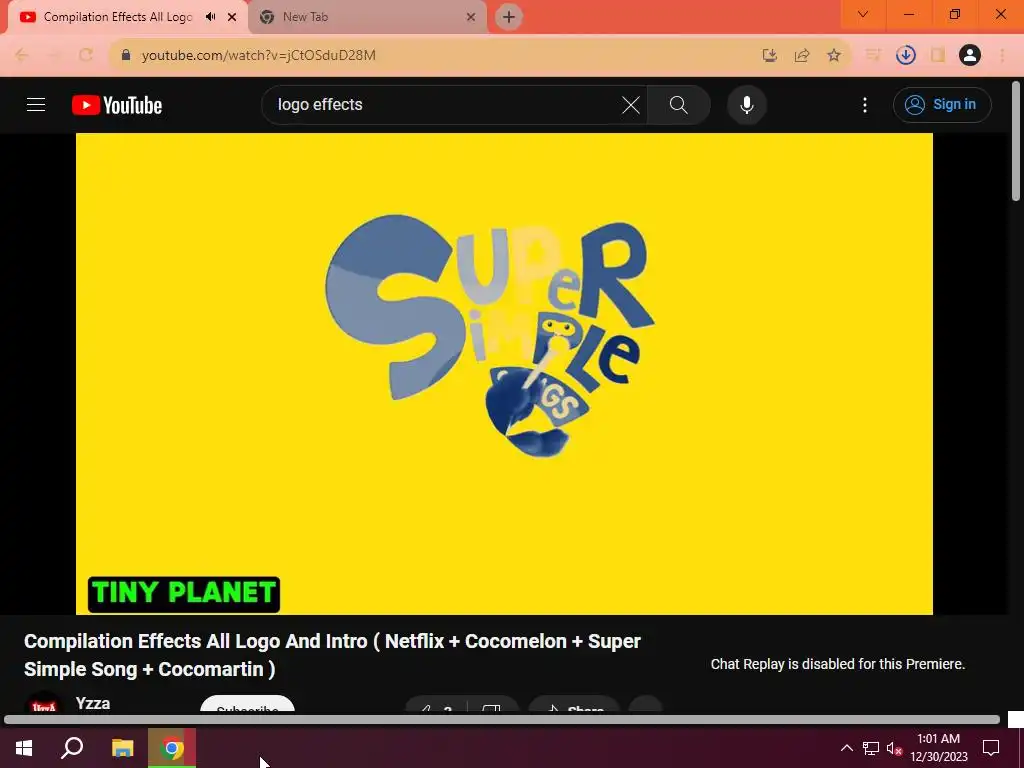Select the address bar URL
The image size is (1024, 768).
[259, 55]
